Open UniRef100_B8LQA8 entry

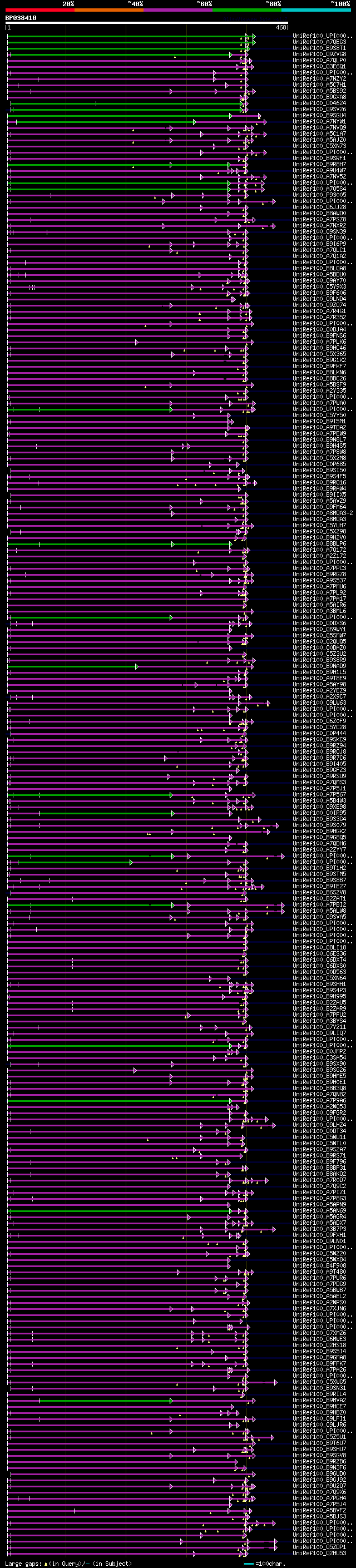319,269
